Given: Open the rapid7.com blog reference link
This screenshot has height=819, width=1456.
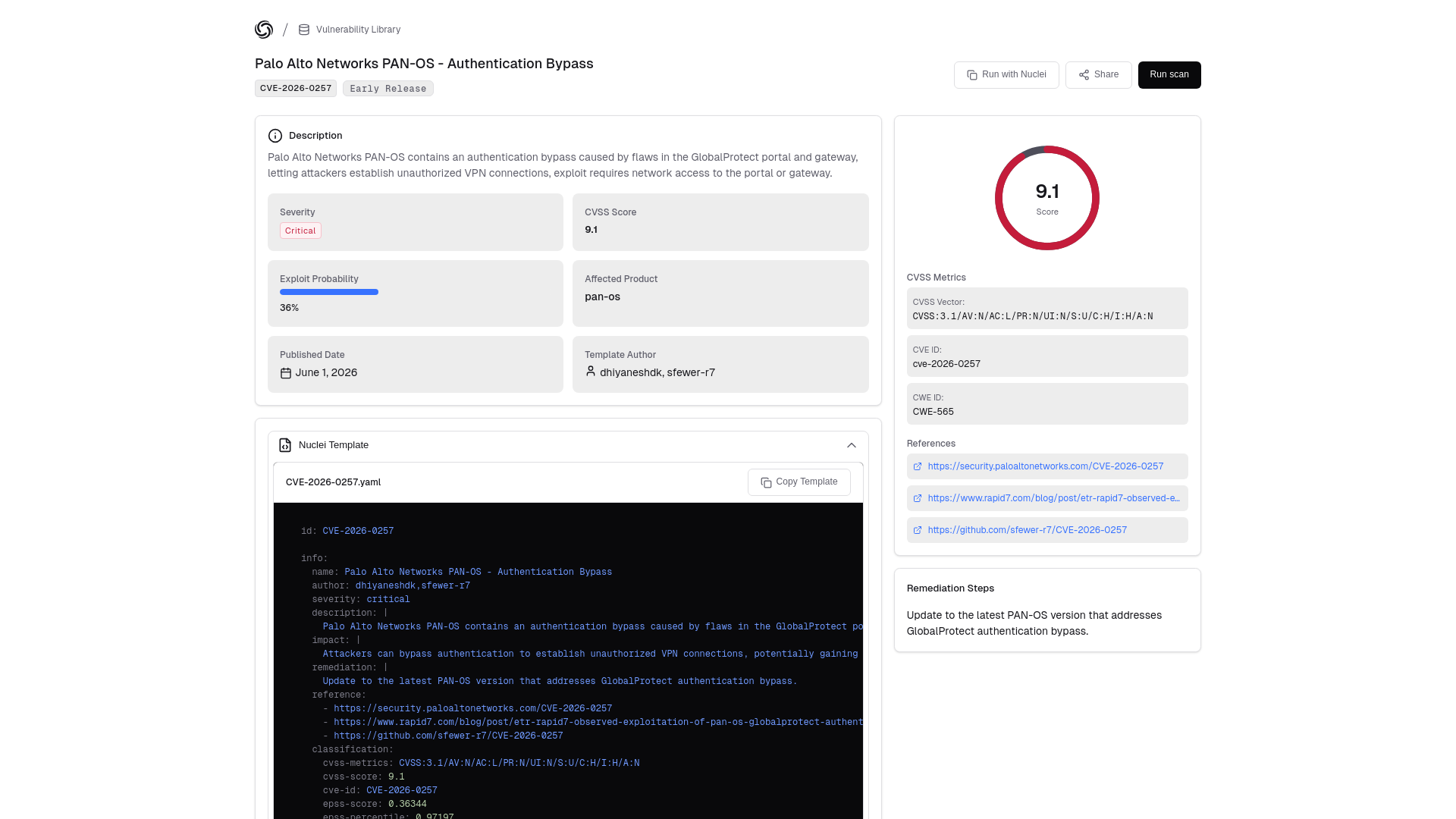Looking at the screenshot, I should (1053, 498).
